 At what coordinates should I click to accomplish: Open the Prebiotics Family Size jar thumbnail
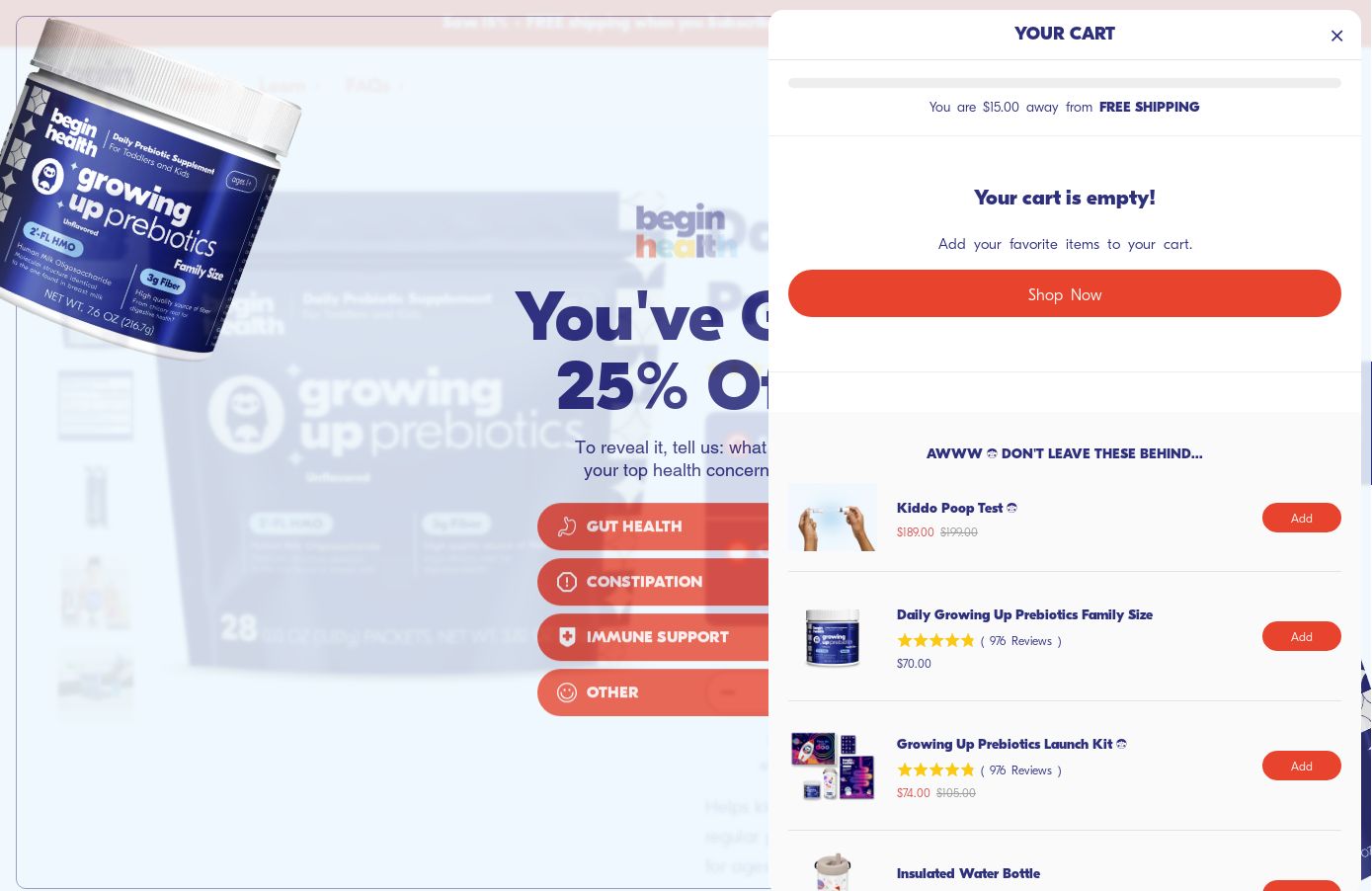tap(833, 637)
